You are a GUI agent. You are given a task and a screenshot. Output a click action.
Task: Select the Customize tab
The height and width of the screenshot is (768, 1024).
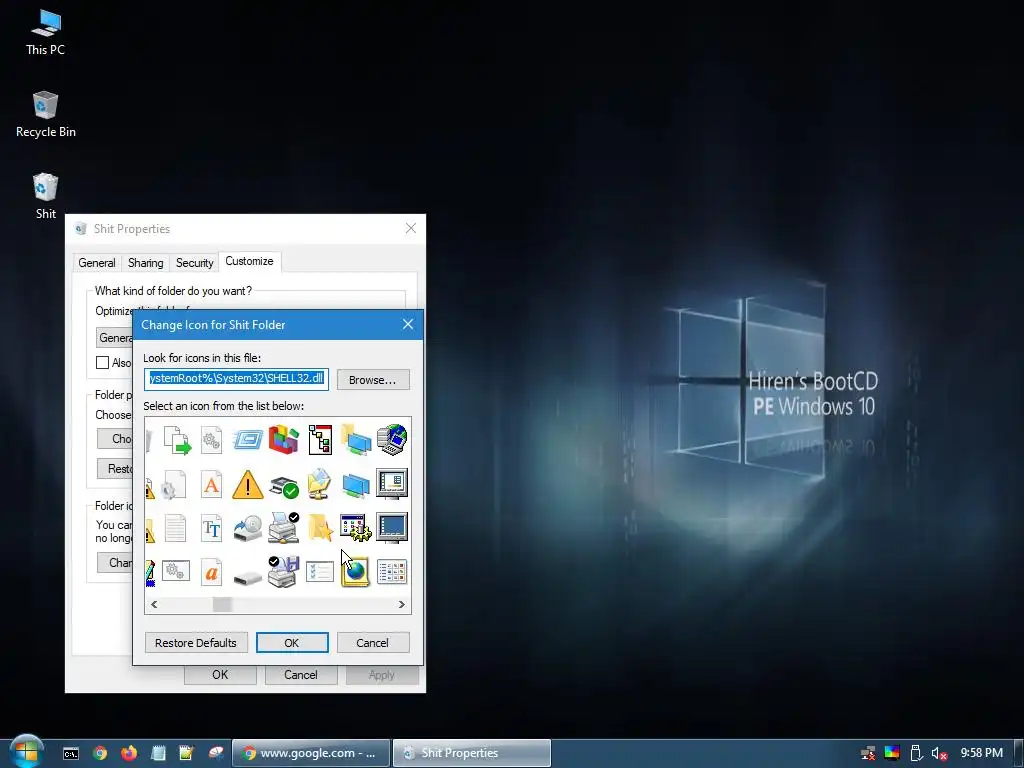[249, 261]
